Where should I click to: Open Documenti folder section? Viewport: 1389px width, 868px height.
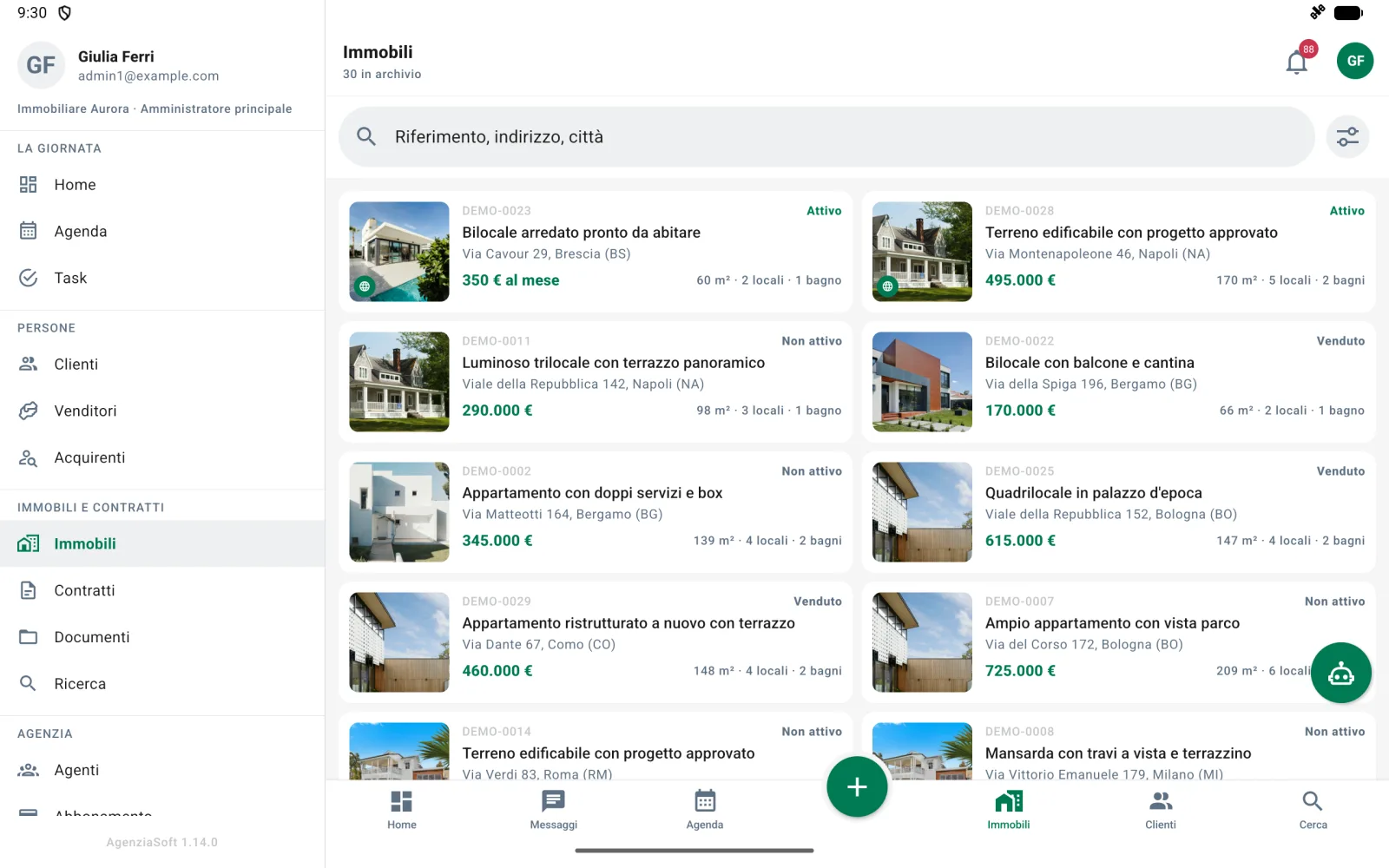coord(162,637)
